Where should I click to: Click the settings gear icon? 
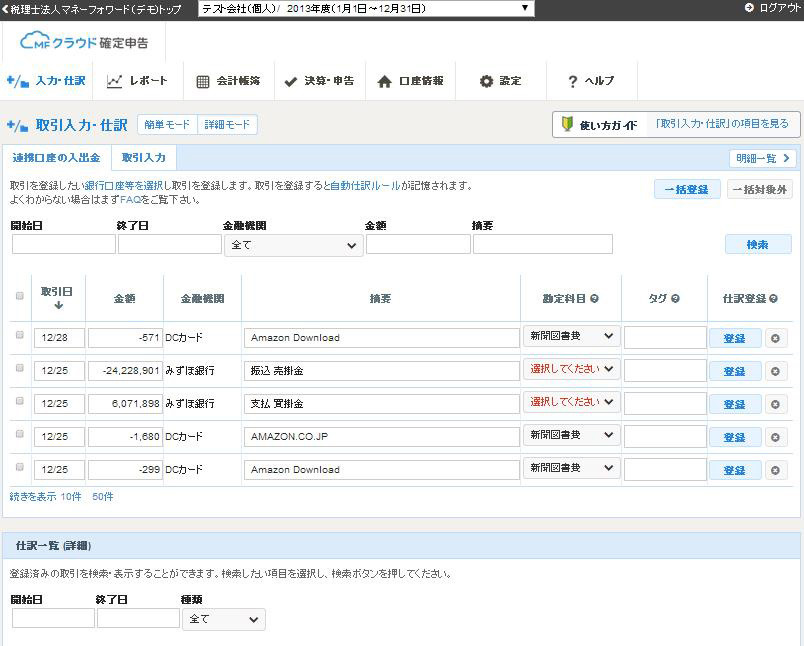point(486,81)
